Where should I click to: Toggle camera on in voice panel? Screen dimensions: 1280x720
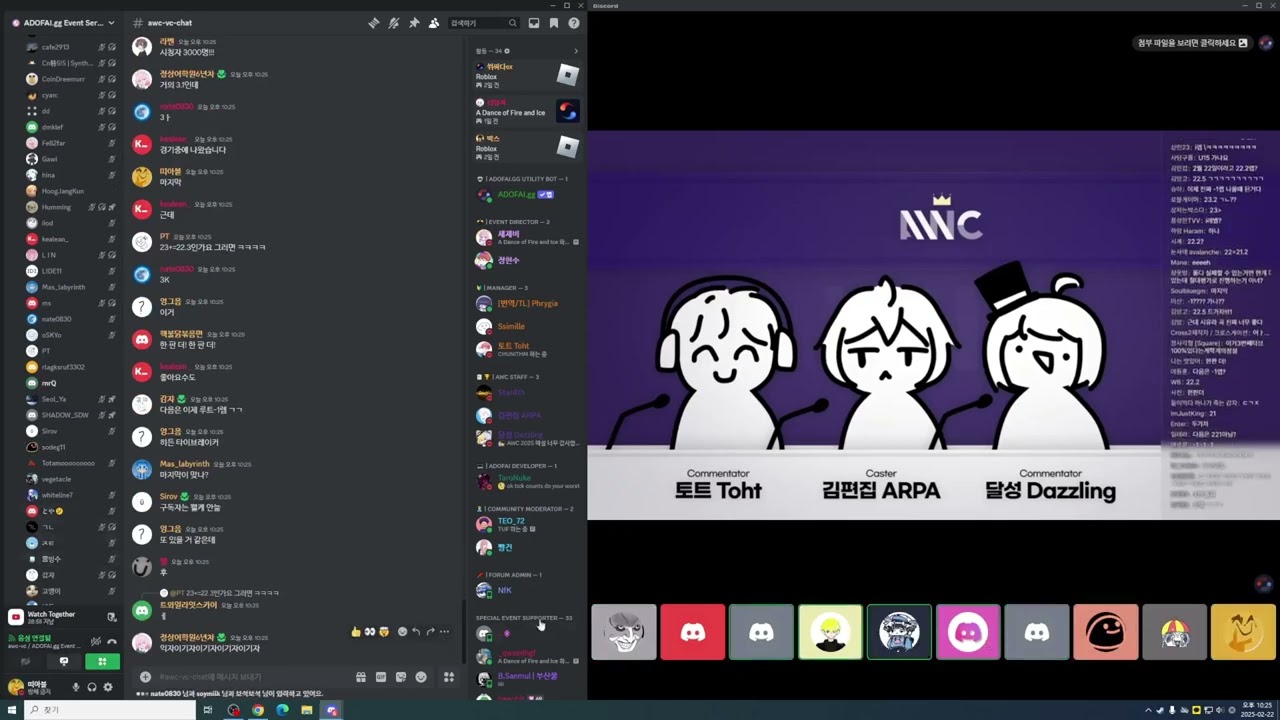[25, 661]
